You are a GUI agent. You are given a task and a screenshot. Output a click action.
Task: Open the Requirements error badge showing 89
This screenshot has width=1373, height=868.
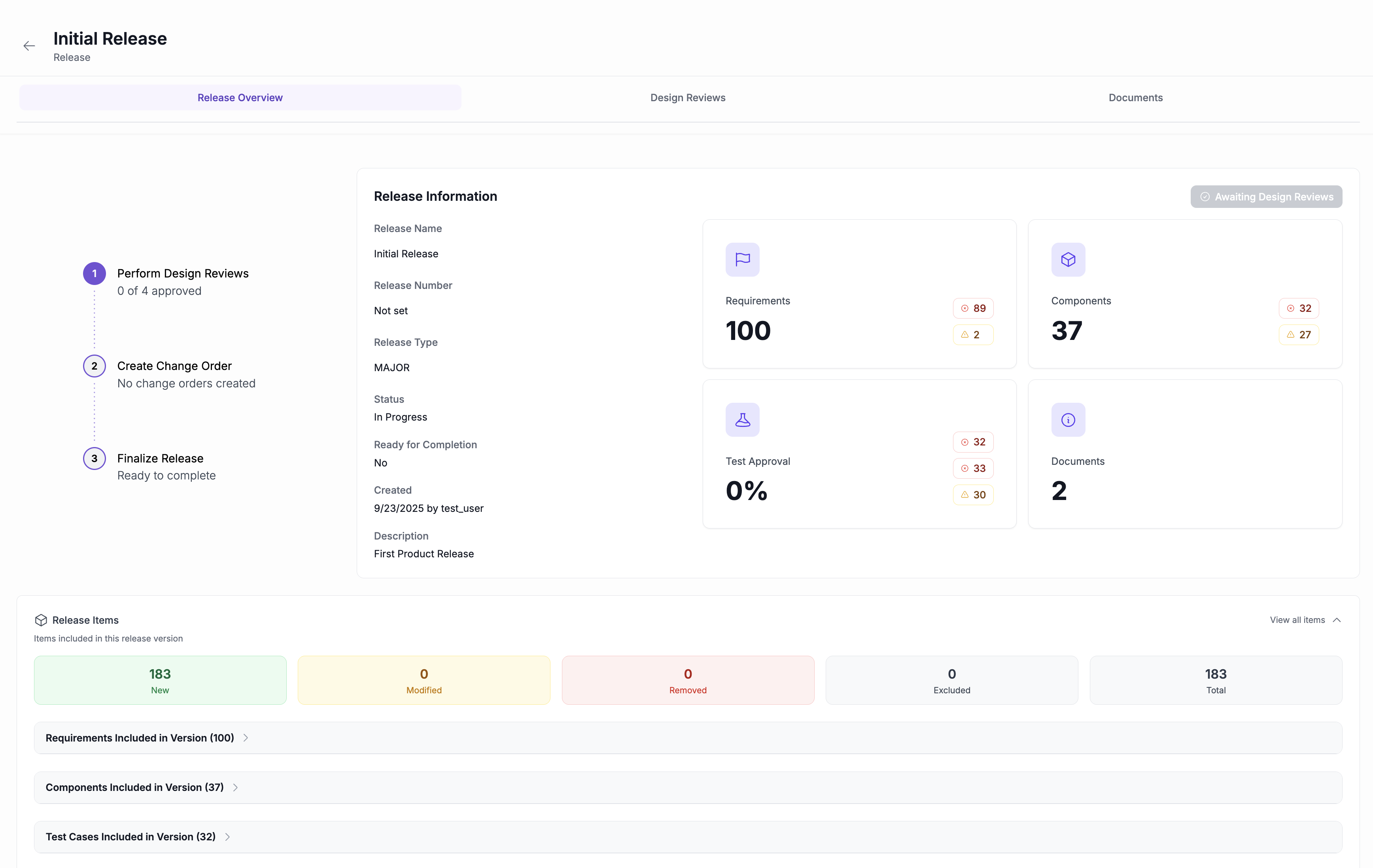coord(973,308)
